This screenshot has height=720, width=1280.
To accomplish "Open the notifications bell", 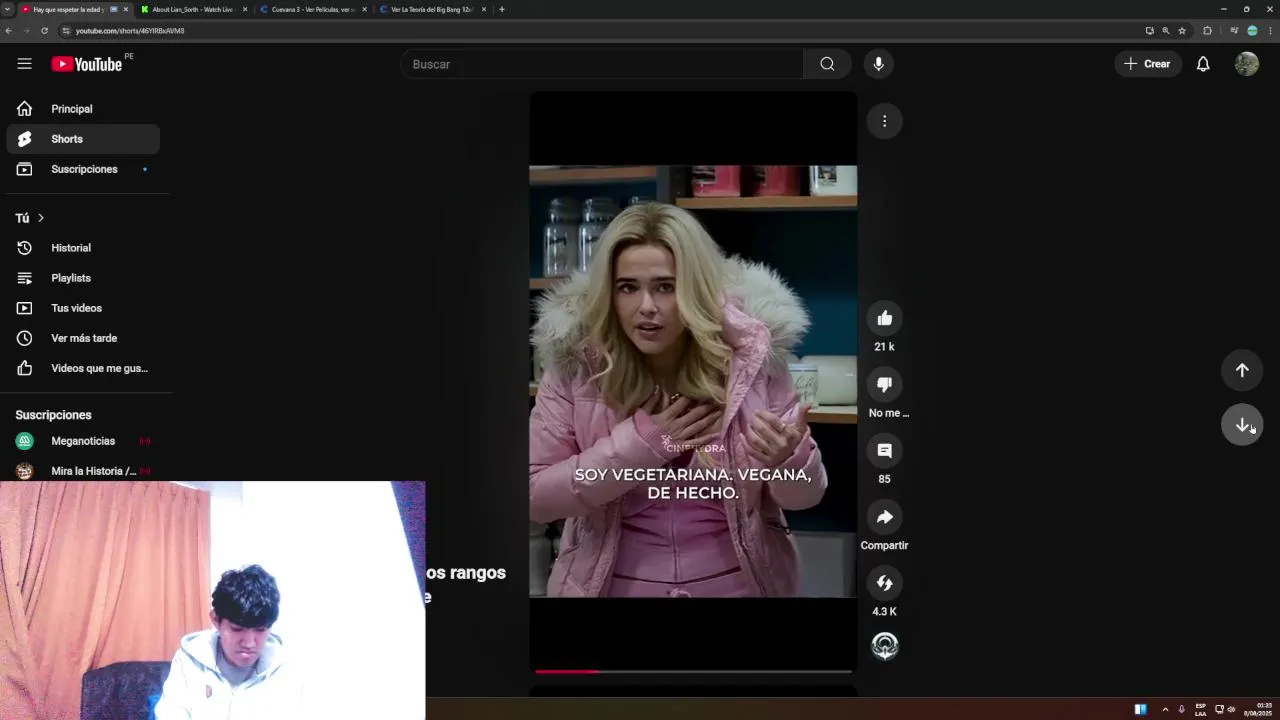I will pos(1203,64).
